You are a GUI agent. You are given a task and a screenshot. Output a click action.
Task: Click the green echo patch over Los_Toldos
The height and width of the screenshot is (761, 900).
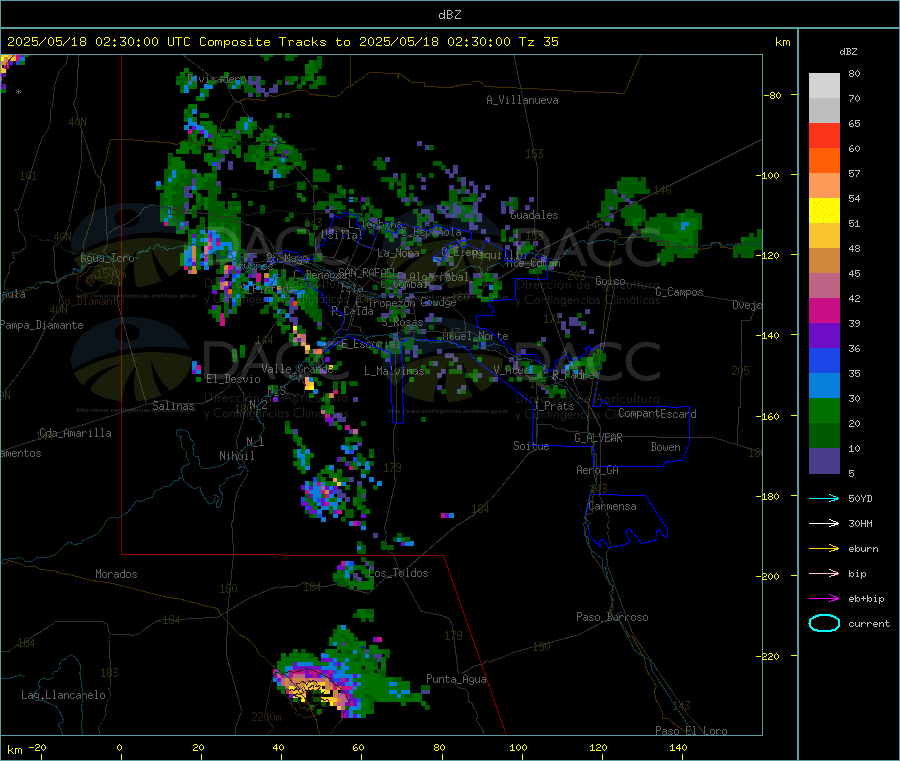click(354, 576)
